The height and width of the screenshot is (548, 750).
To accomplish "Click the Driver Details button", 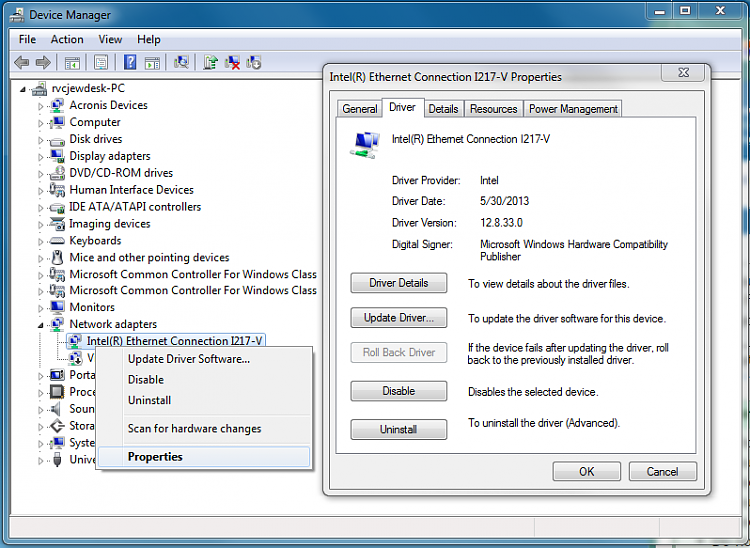I will click(398, 283).
